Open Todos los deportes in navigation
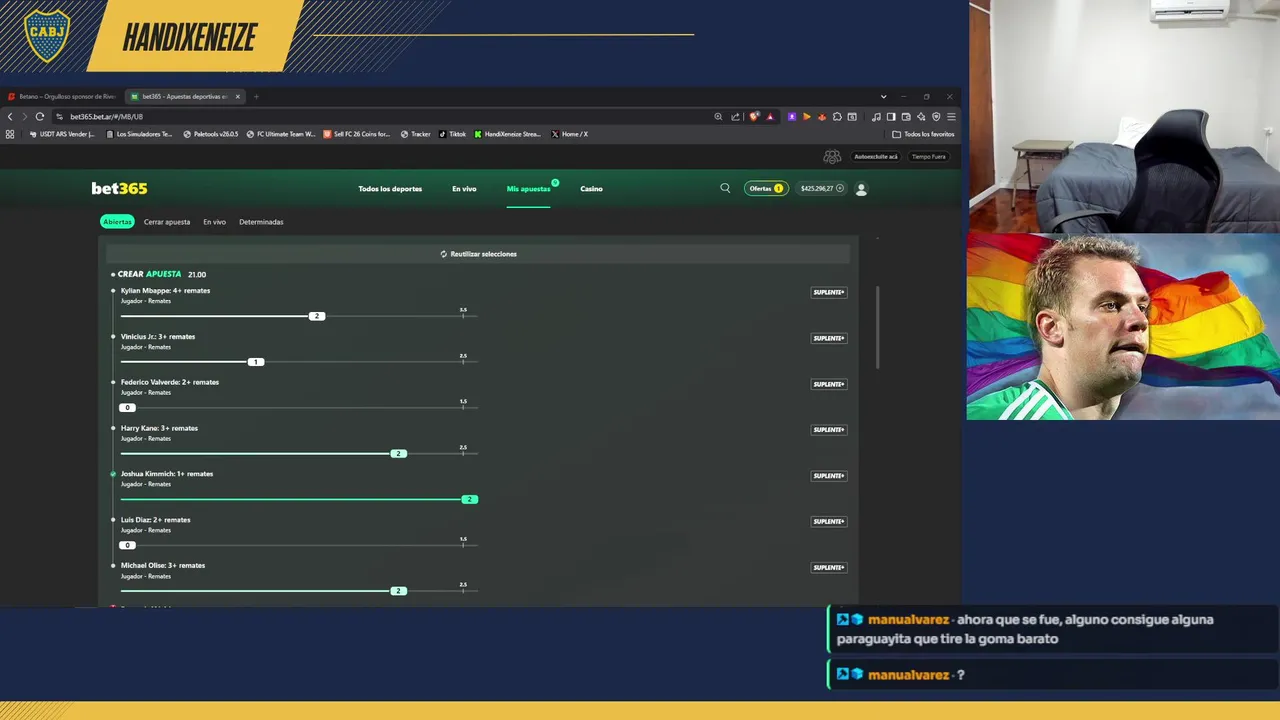1280x720 pixels. click(390, 189)
